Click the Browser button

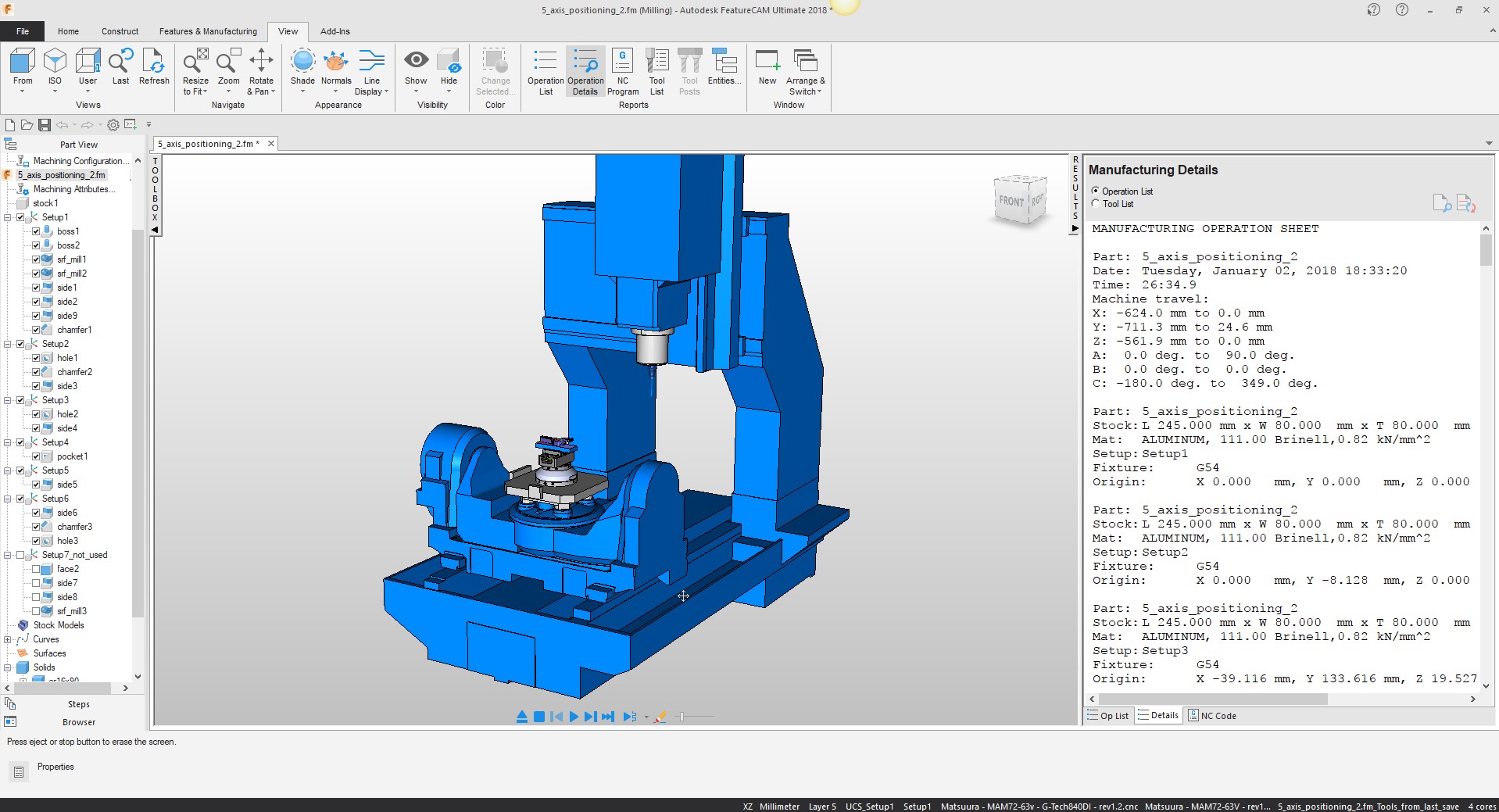(x=78, y=722)
